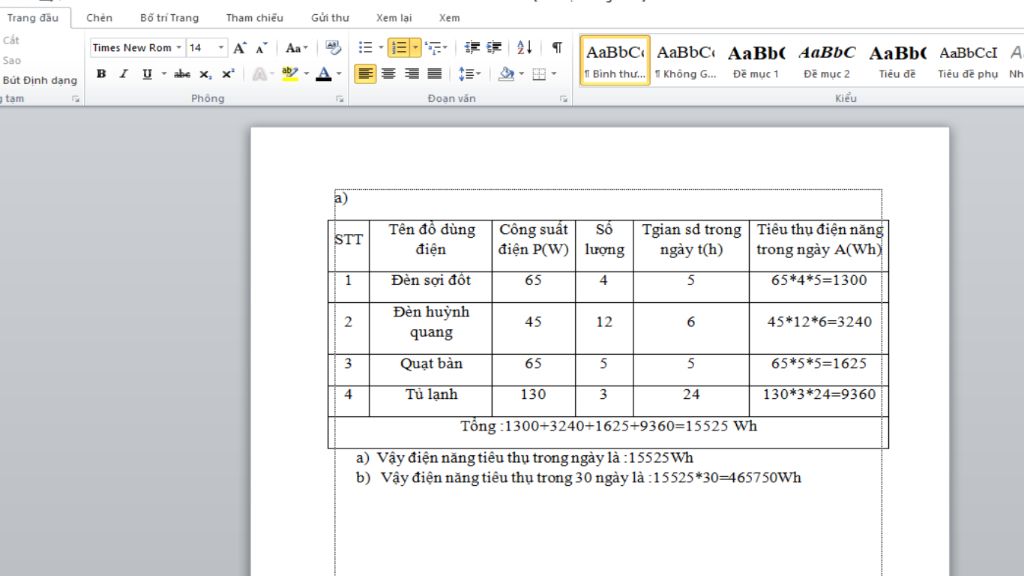Toggle show paragraph marks
This screenshot has height=576, width=1024.
(557, 47)
